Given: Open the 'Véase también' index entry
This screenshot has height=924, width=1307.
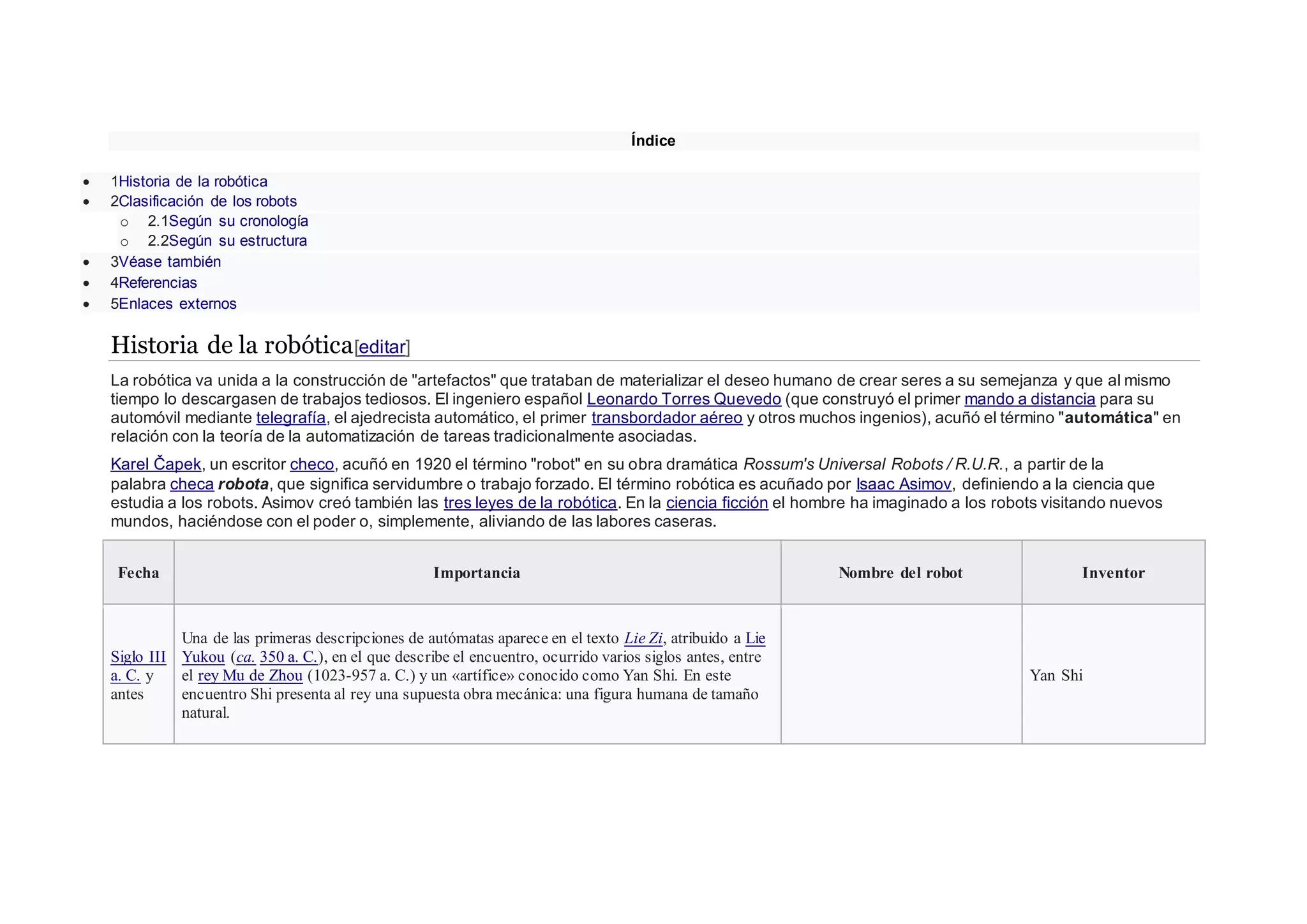Looking at the screenshot, I should click(x=169, y=262).
